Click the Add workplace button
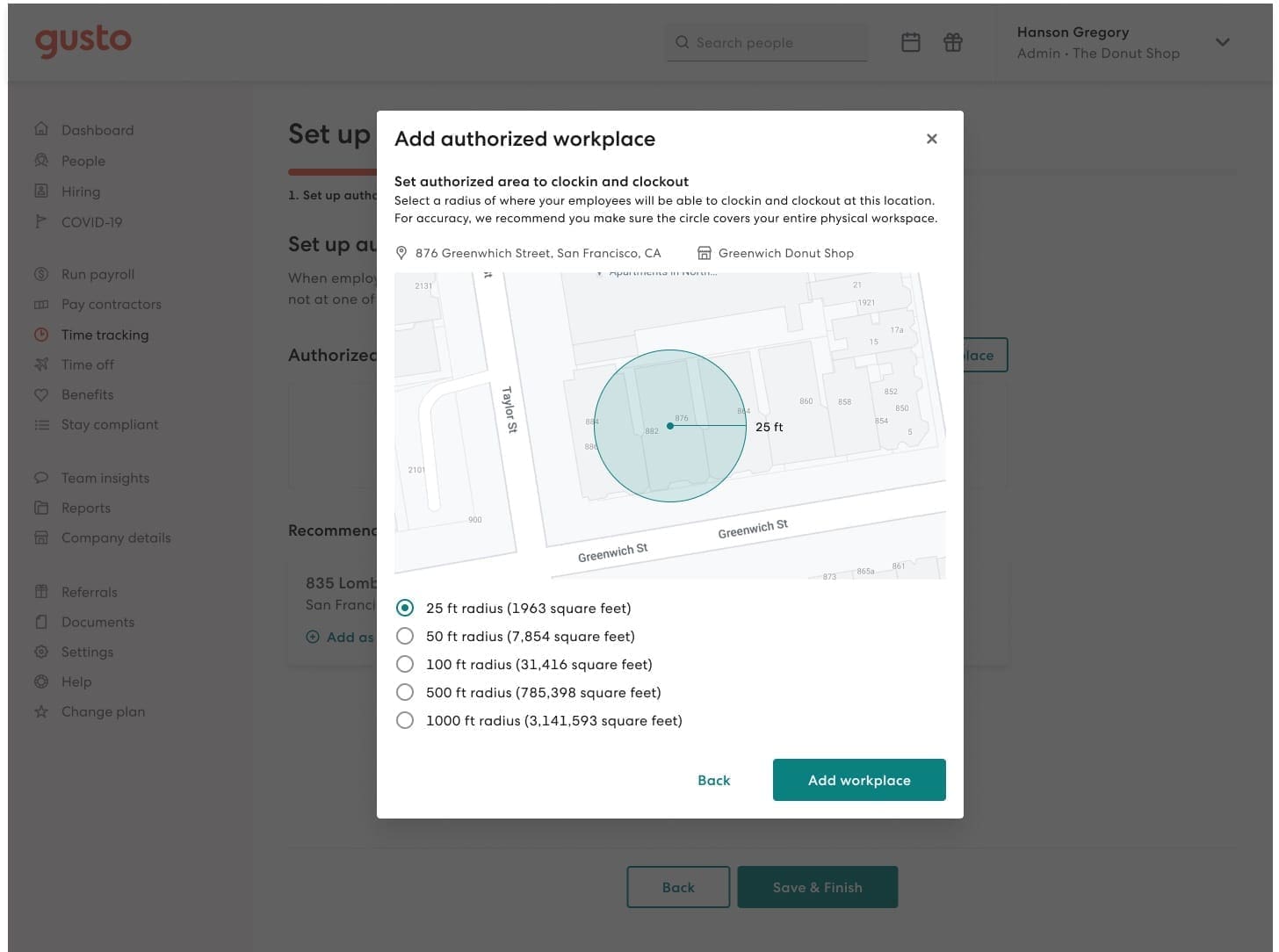The width and height of the screenshot is (1279, 952). pos(858,780)
